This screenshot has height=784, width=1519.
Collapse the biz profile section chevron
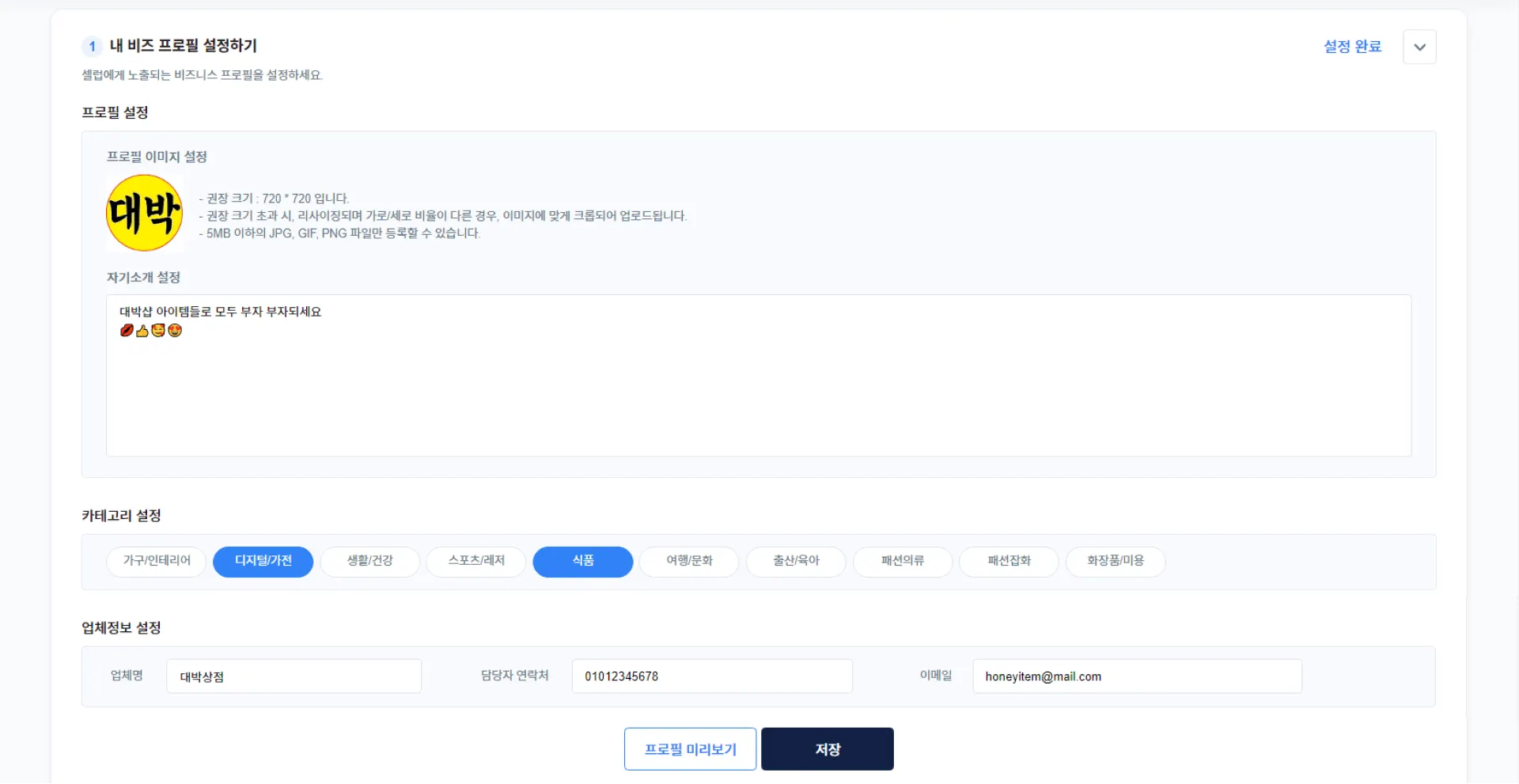[1419, 47]
